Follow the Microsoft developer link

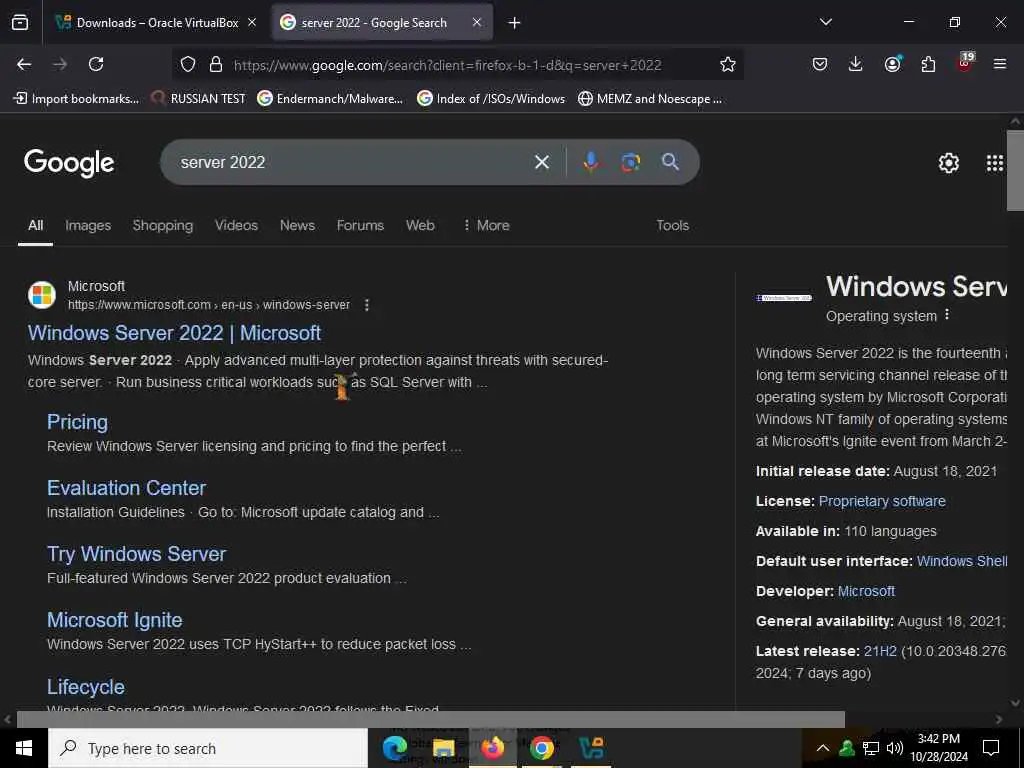(866, 591)
